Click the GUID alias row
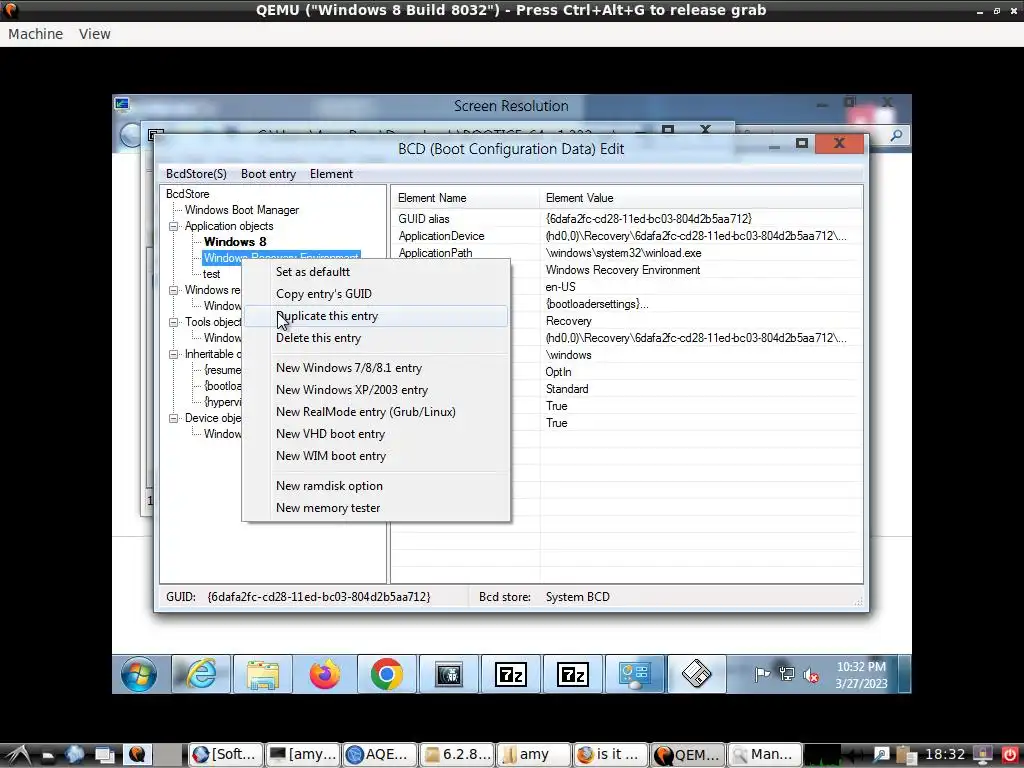The width and height of the screenshot is (1024, 768). (x=627, y=219)
